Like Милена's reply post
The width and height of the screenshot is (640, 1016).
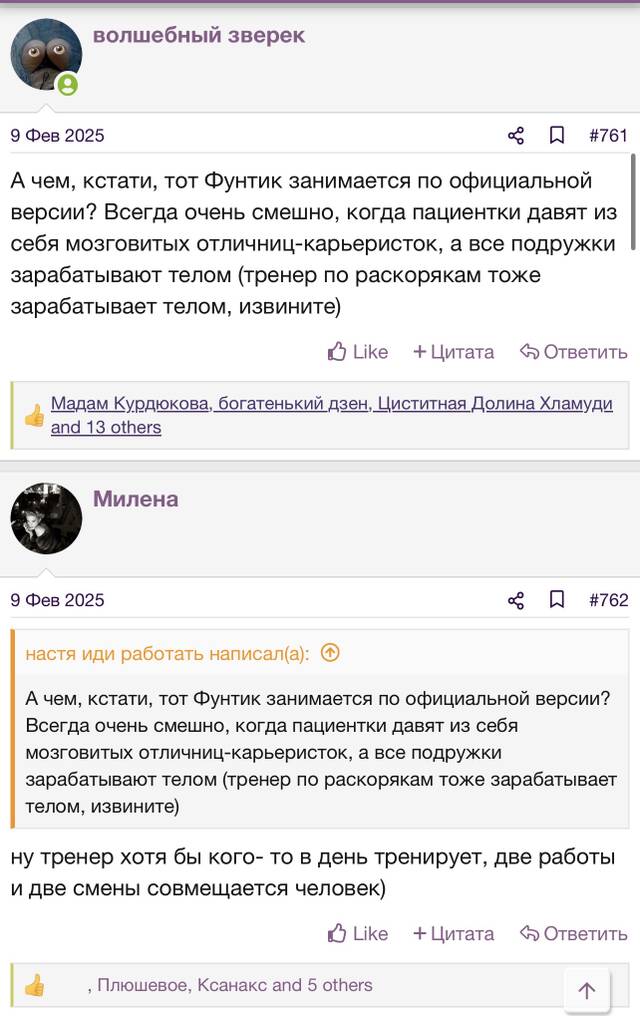click(358, 934)
